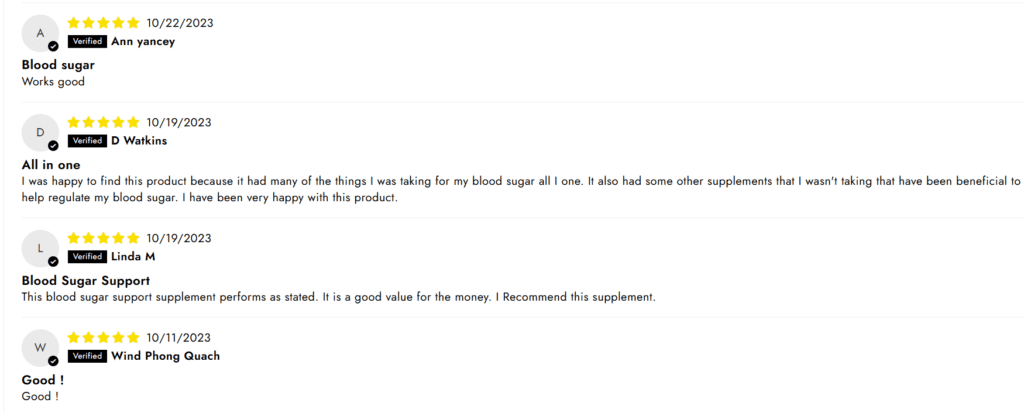Click Wind Phong Quach's W avatar

(x=40, y=348)
